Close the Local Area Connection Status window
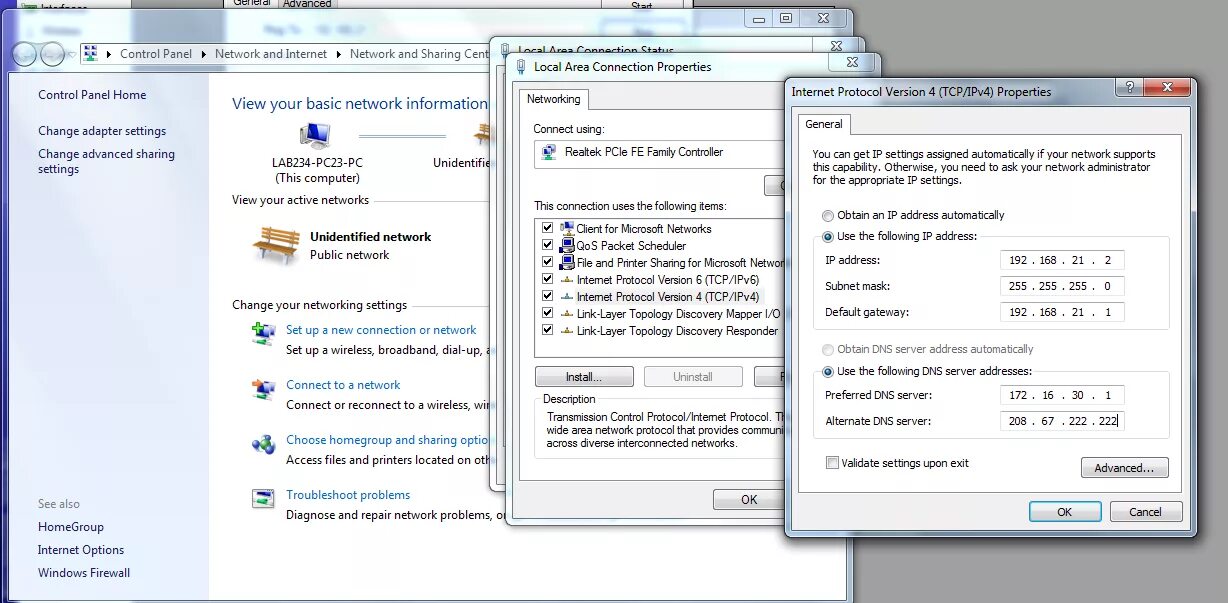 click(x=836, y=46)
